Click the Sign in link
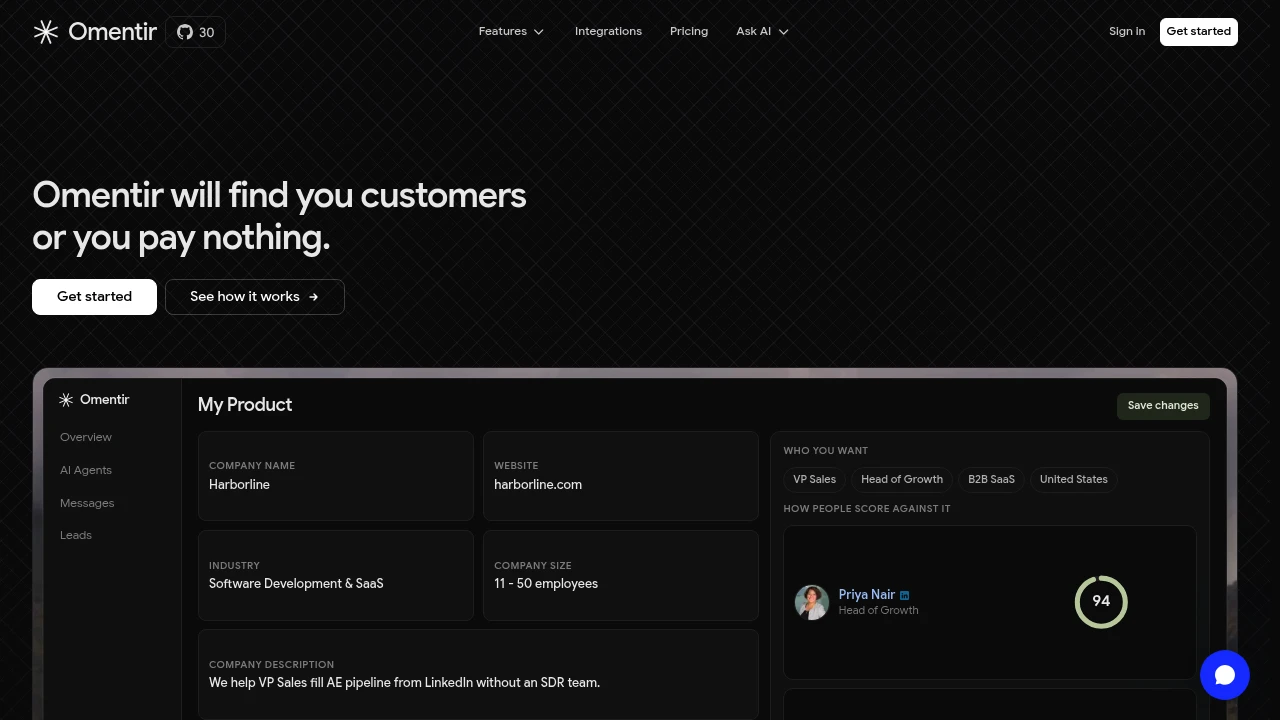This screenshot has height=720, width=1280. point(1127,32)
